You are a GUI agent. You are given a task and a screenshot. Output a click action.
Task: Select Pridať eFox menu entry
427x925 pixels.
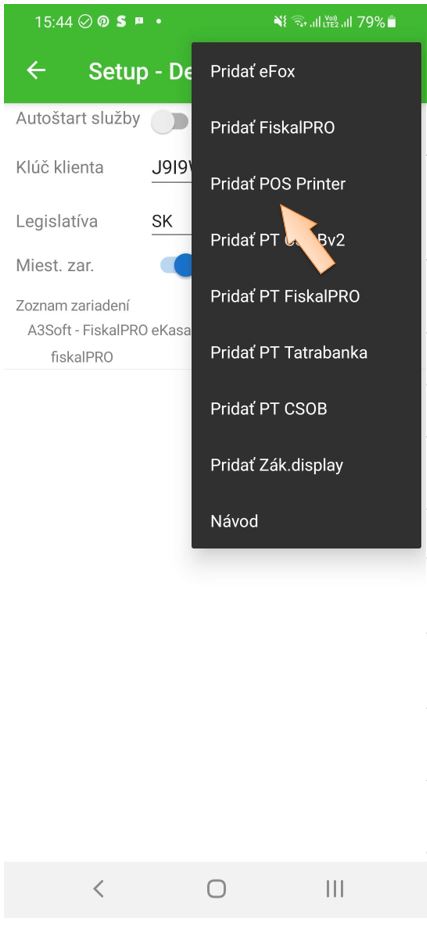[306, 72]
